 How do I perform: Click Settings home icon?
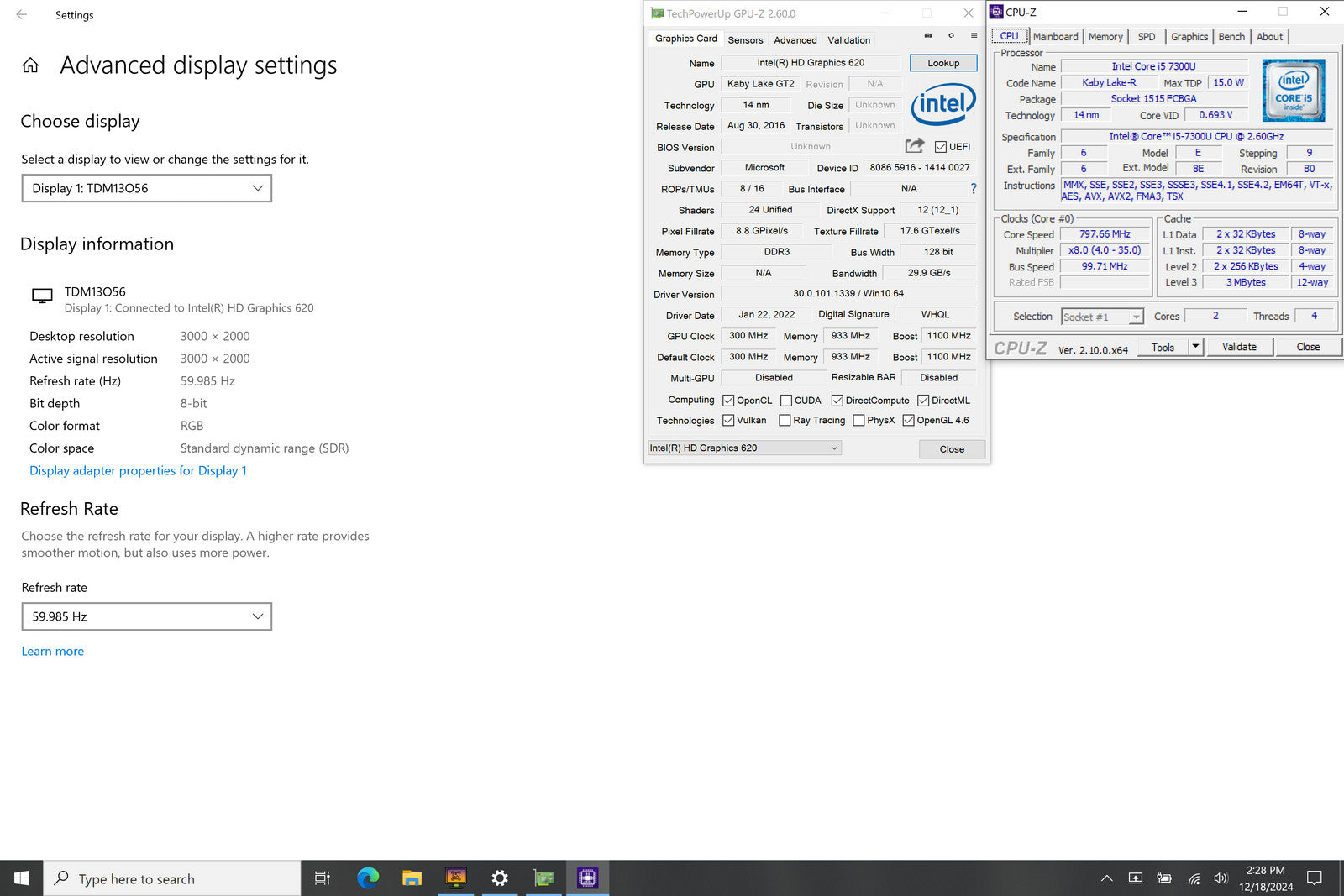(x=30, y=65)
